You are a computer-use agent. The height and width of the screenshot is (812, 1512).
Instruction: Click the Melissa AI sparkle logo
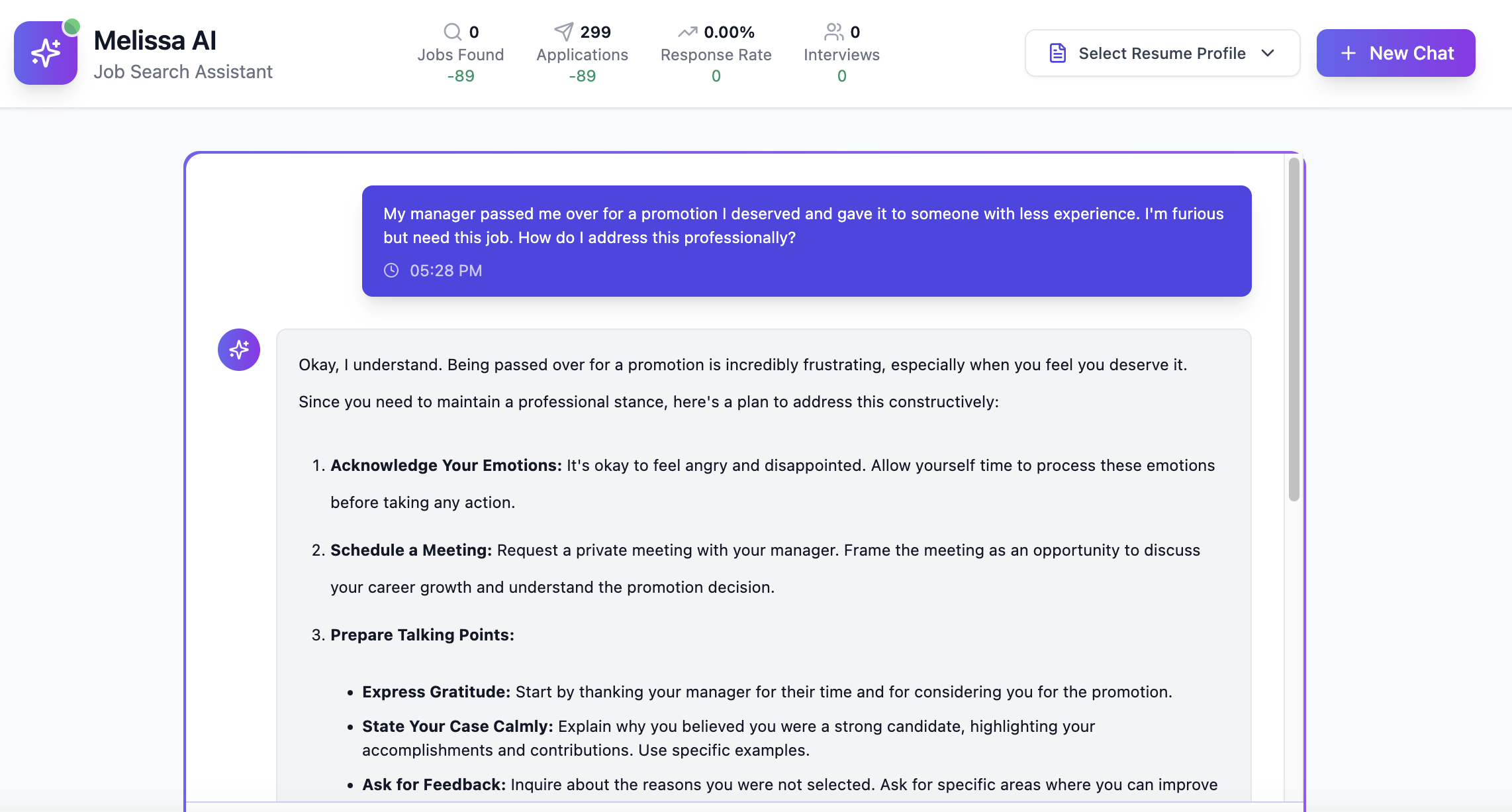click(x=45, y=53)
